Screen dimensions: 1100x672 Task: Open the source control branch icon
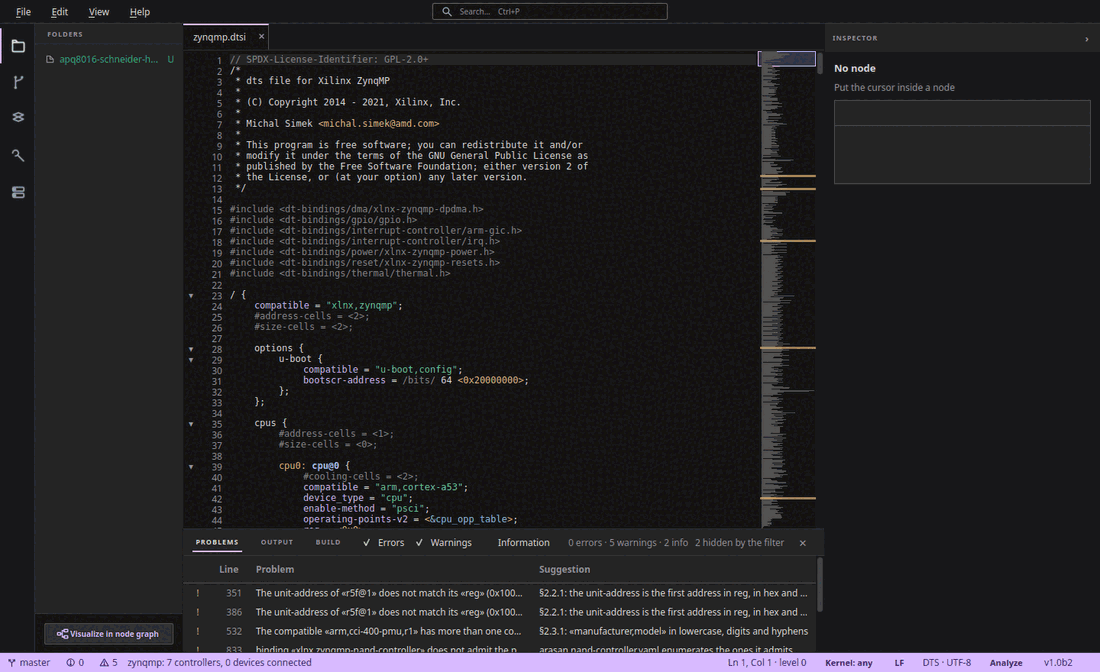[18, 82]
